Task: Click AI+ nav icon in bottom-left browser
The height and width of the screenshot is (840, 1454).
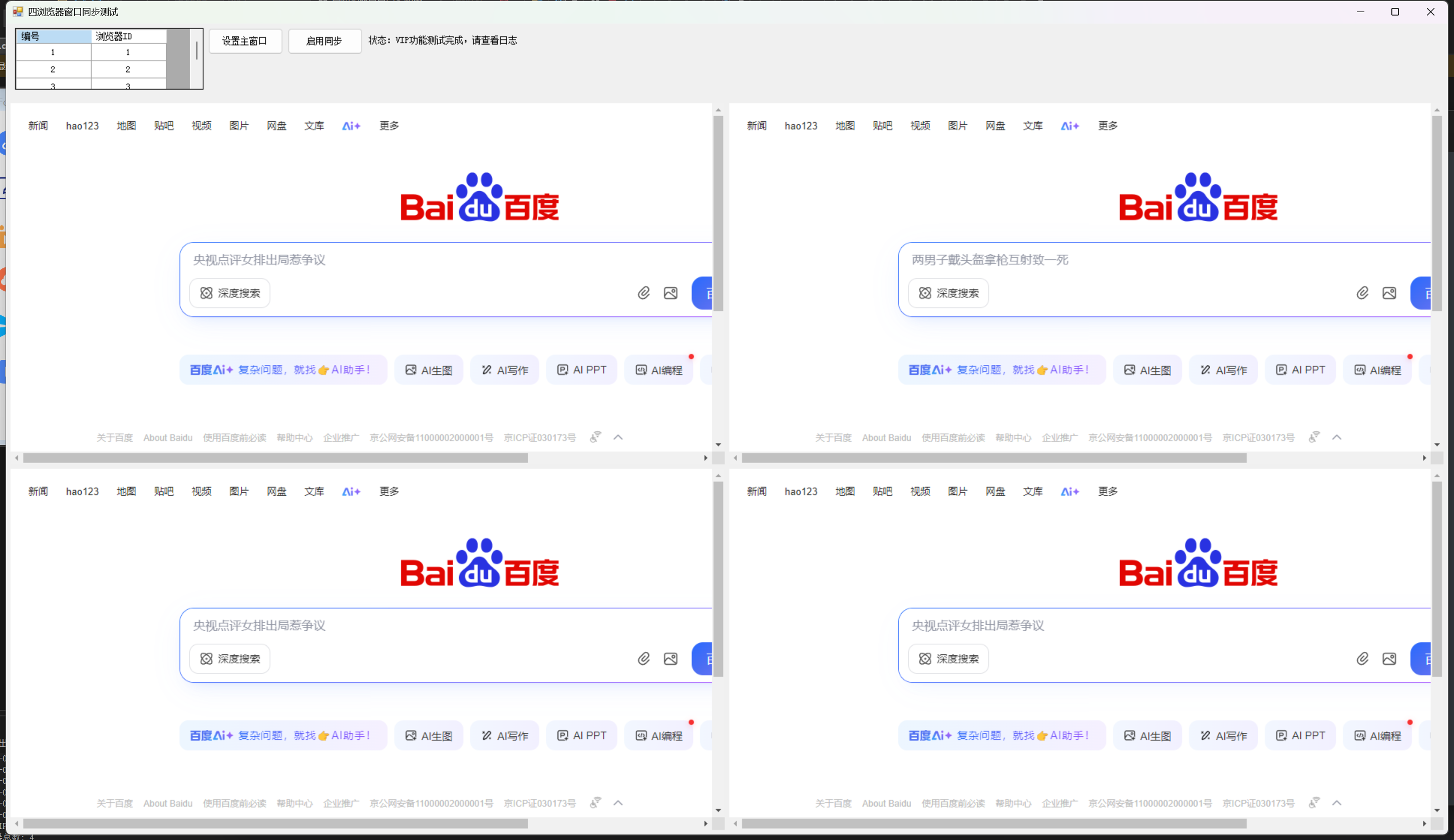Action: click(x=351, y=492)
